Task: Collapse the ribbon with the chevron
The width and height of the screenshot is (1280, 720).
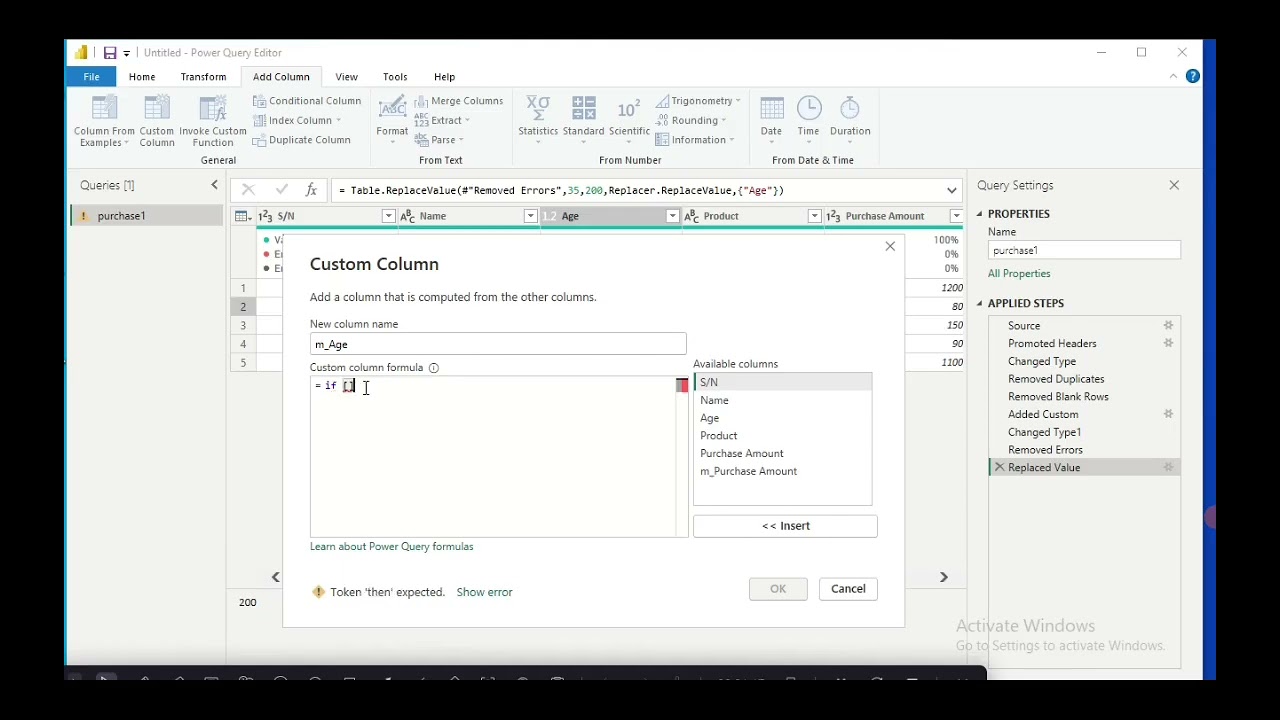Action: (x=1173, y=76)
